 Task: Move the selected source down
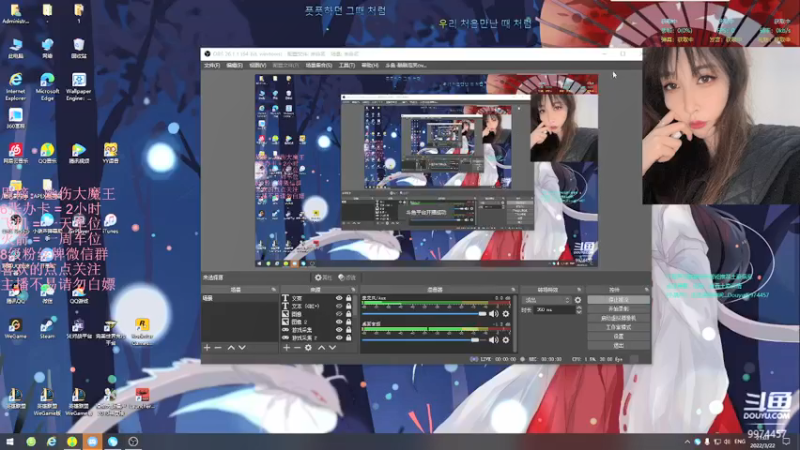(x=333, y=347)
